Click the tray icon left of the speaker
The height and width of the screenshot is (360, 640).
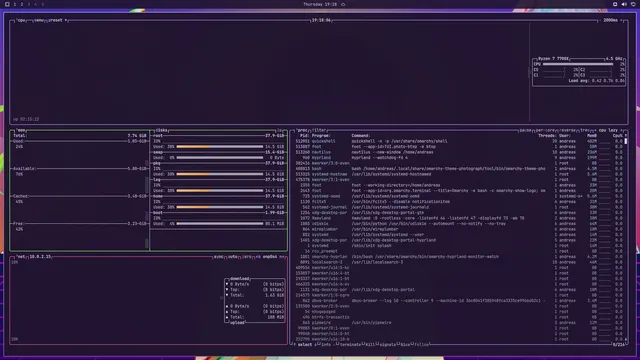[615, 4]
